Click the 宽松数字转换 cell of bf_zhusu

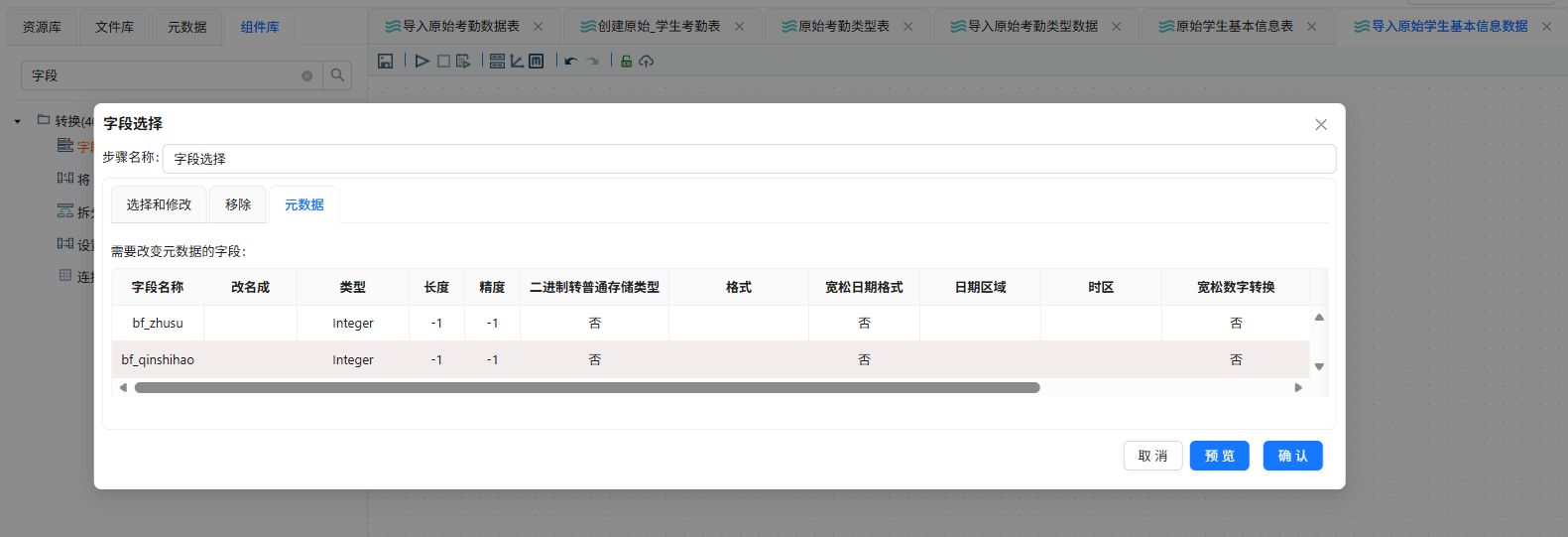pyautogui.click(x=1236, y=324)
